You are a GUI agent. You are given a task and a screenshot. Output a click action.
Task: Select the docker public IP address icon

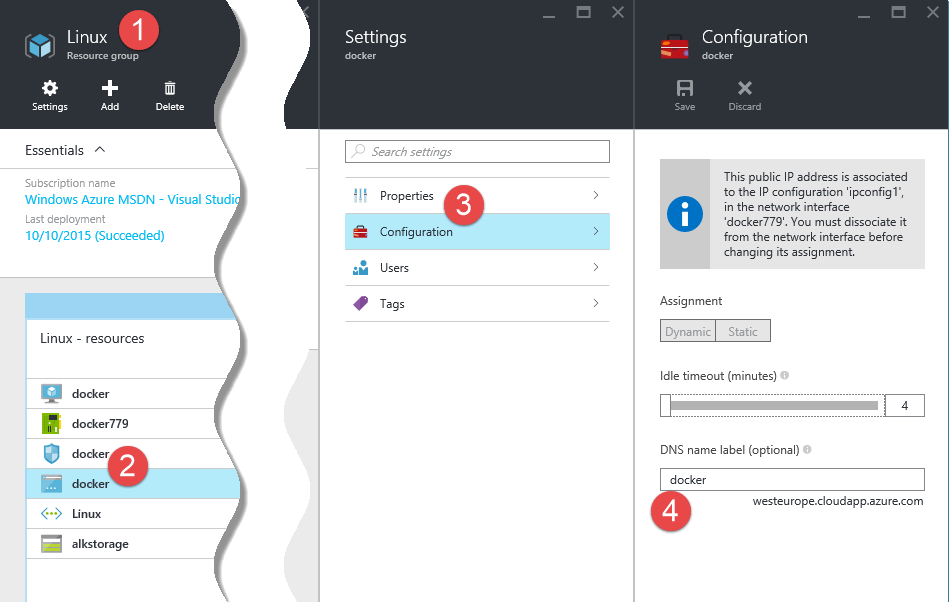pyautogui.click(x=51, y=483)
